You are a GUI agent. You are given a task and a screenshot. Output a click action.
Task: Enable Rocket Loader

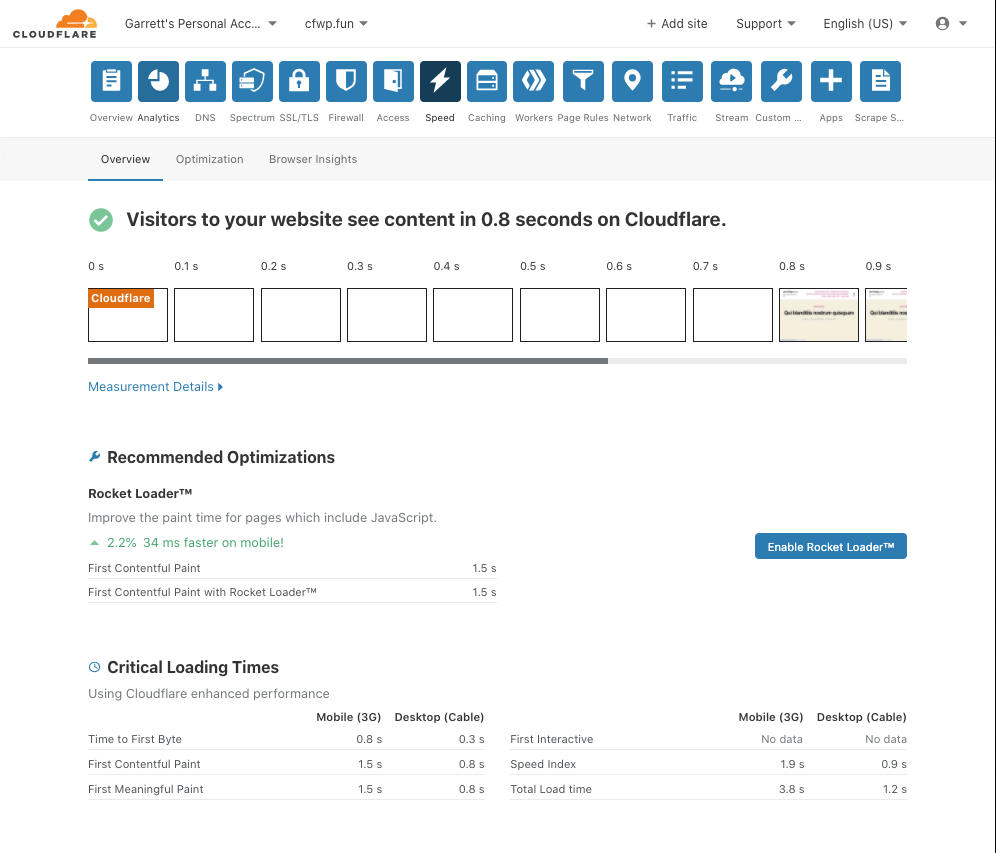coord(830,546)
